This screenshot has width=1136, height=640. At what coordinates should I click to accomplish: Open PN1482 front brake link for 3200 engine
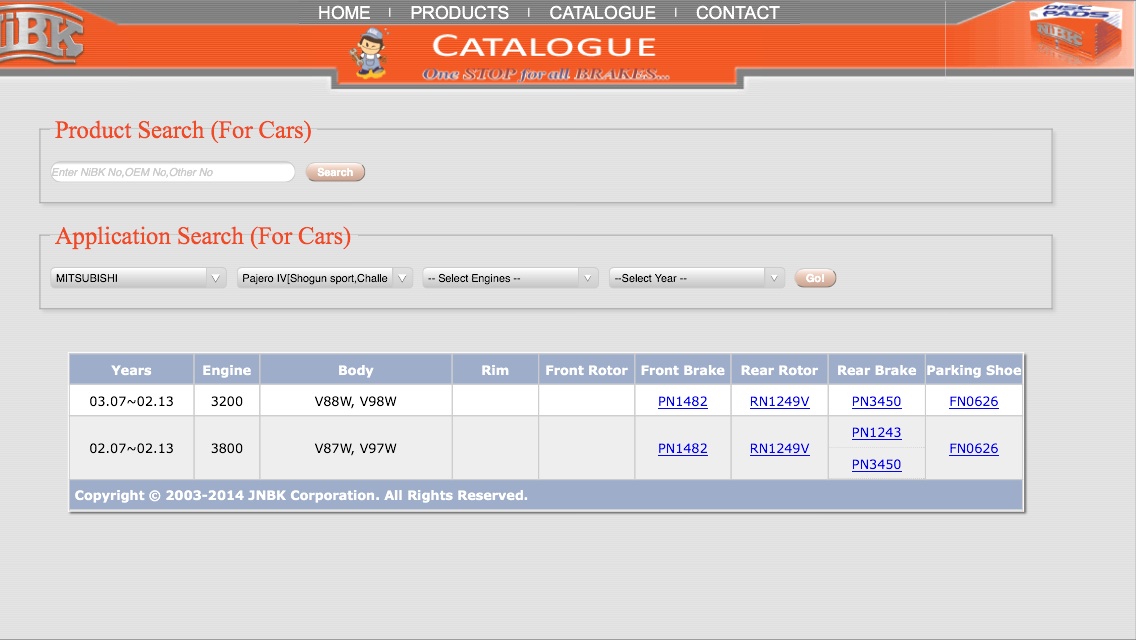682,401
